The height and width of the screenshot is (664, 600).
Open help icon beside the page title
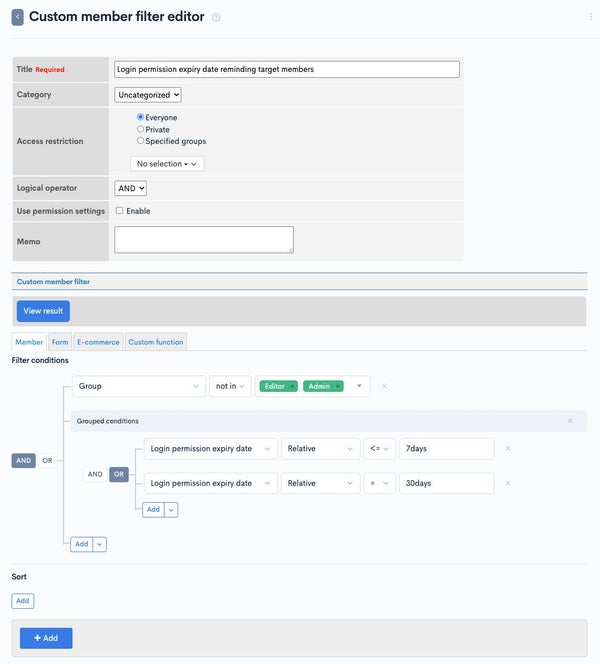click(216, 17)
